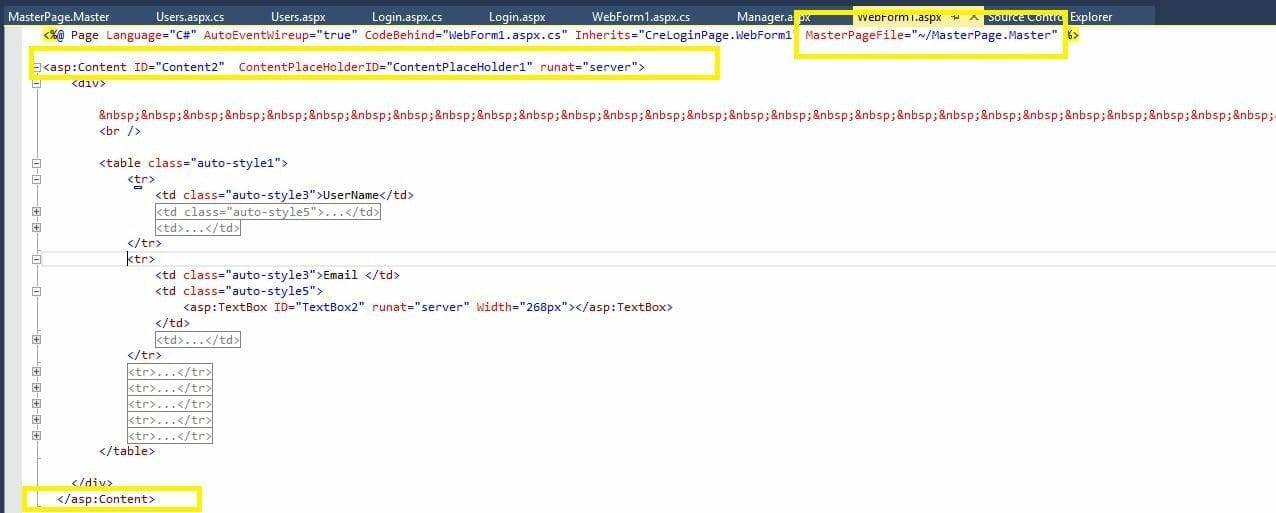Collapse the tr containing the Email cell
1276x513 pixels.
tap(36, 259)
